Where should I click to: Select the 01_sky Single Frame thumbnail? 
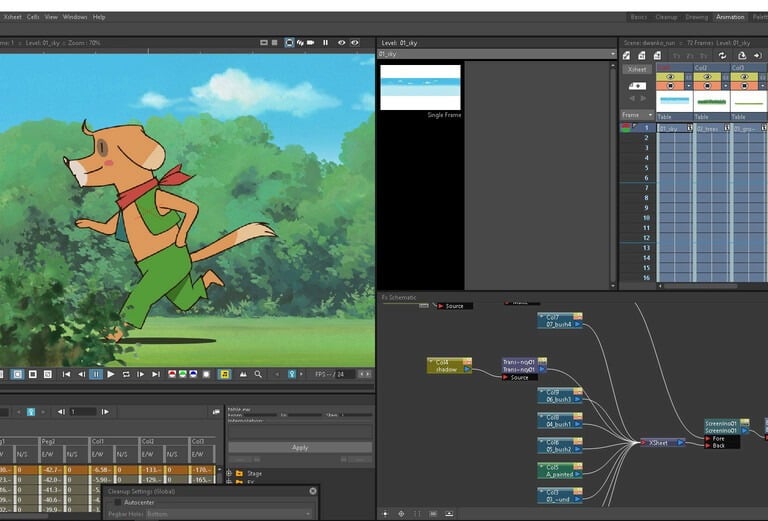(x=420, y=87)
